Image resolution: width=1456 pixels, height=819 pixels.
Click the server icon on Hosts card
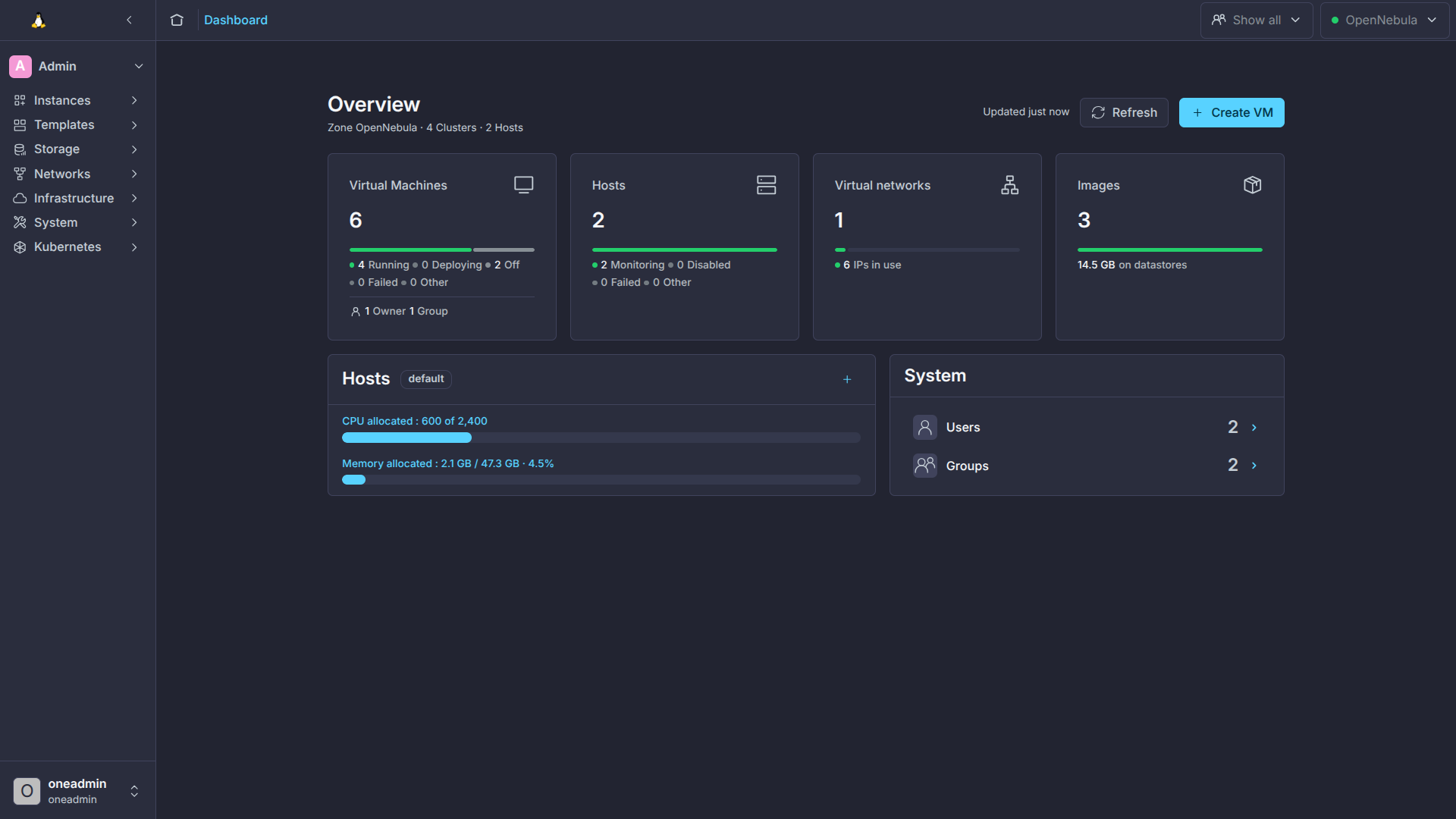tap(767, 185)
